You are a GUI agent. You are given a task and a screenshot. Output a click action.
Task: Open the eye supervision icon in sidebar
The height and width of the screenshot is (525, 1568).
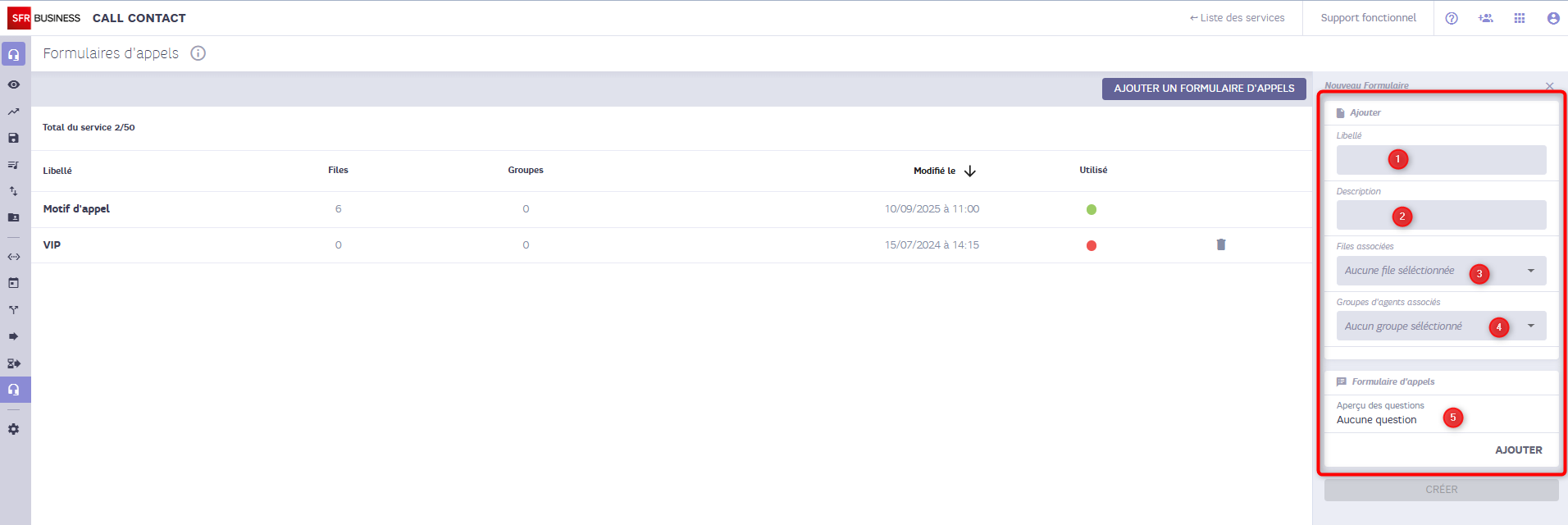point(14,84)
